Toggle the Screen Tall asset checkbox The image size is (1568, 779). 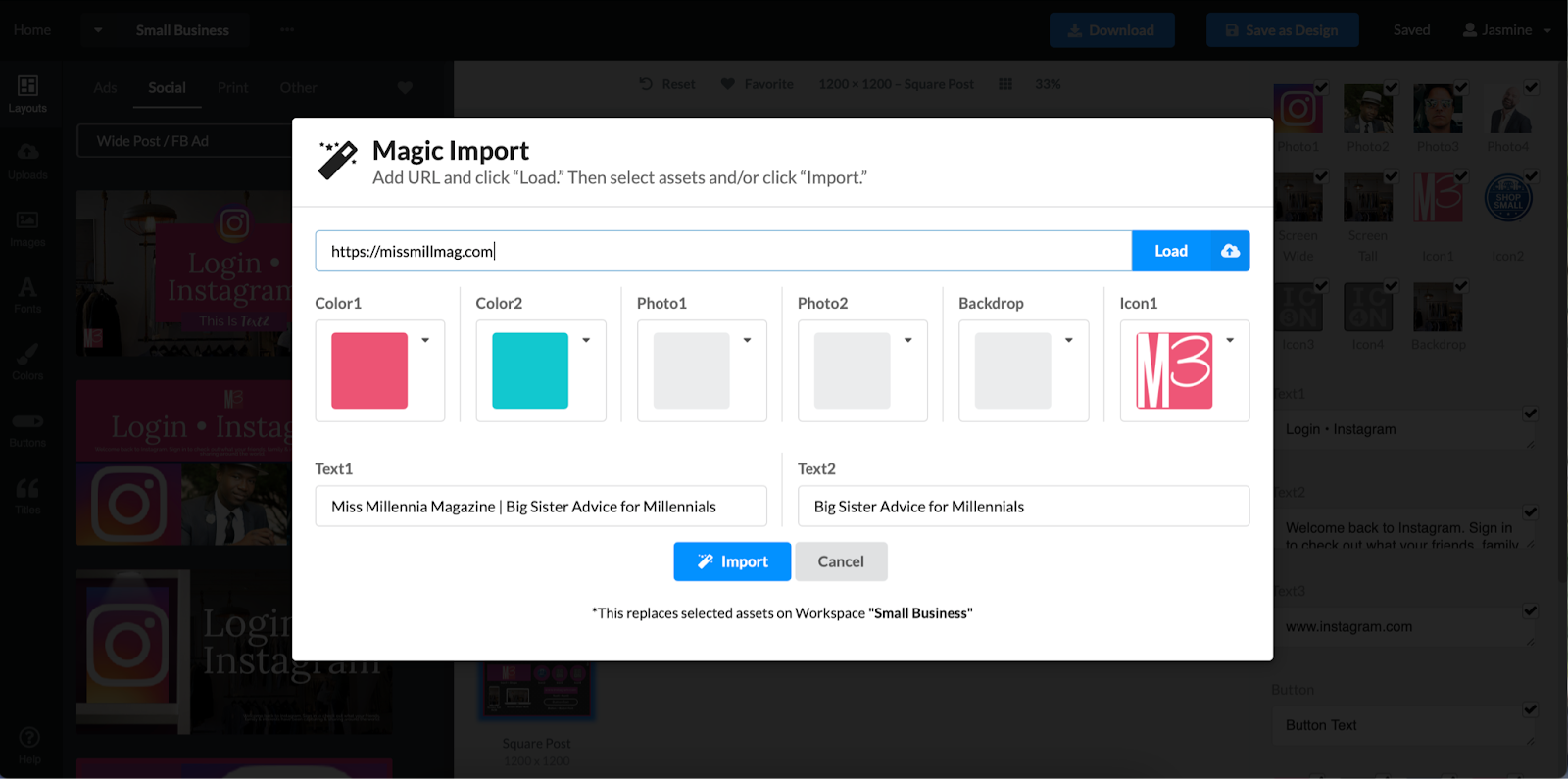[x=1392, y=176]
